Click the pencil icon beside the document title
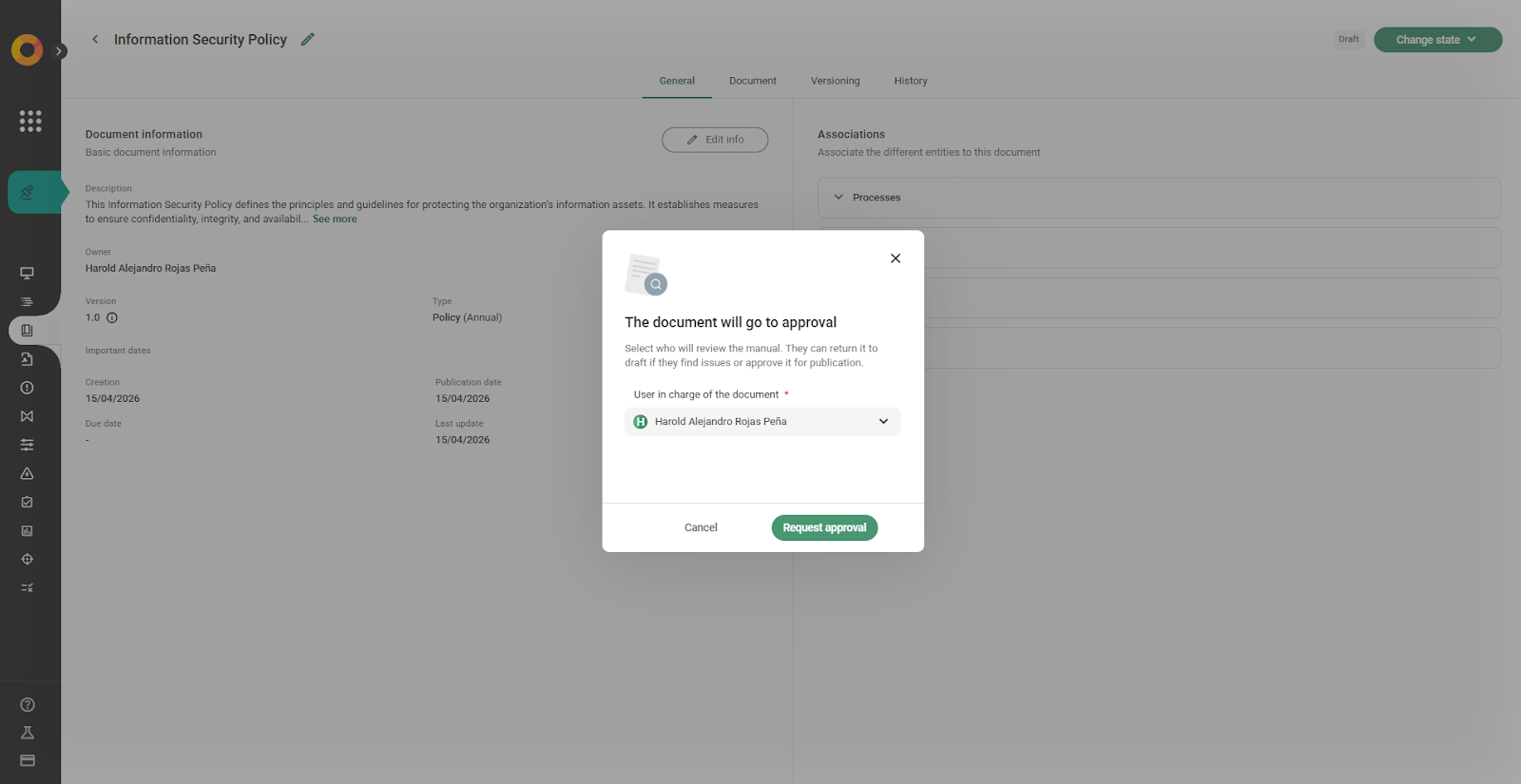This screenshot has height=784, width=1521. [307, 40]
